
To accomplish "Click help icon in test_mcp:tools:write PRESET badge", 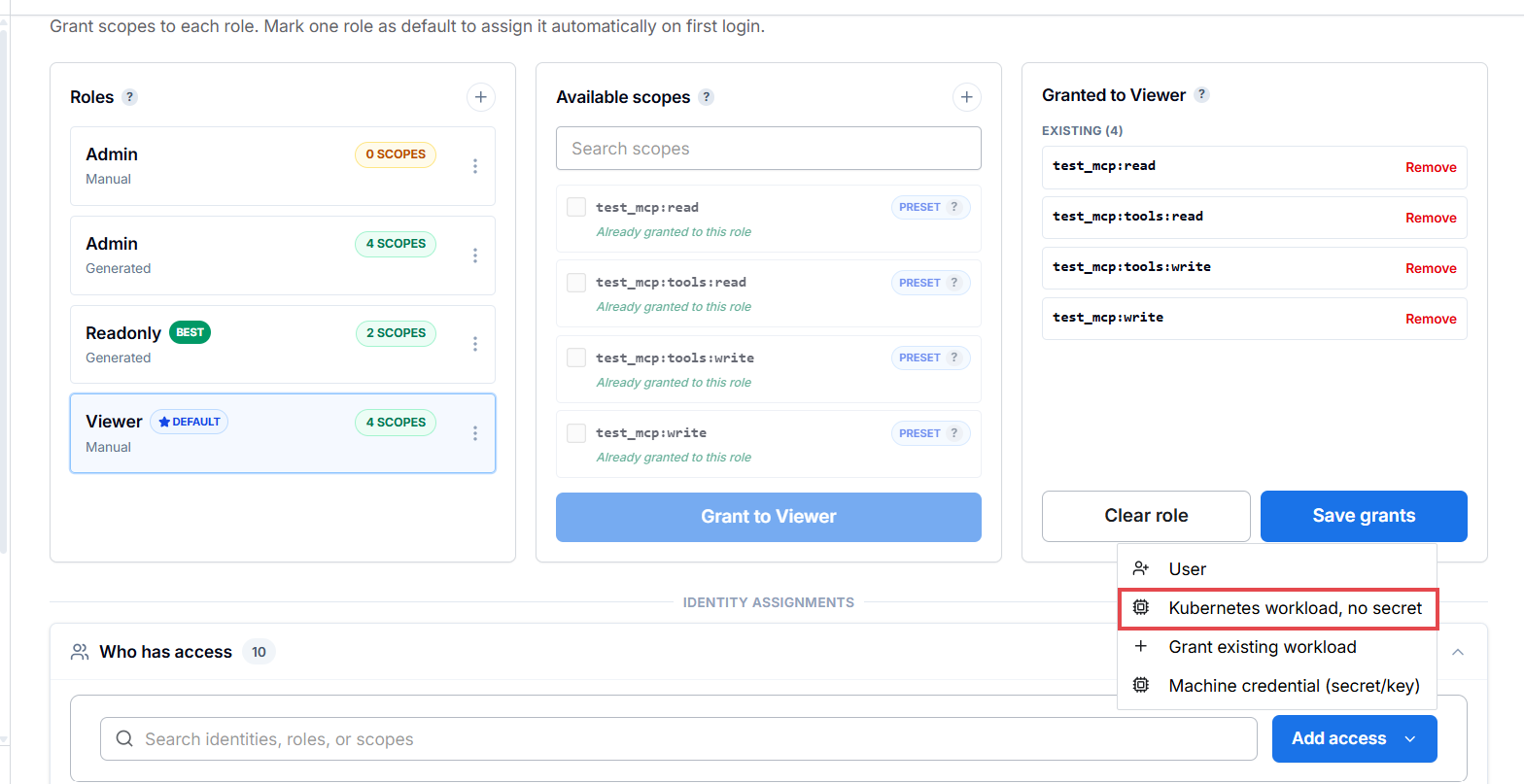I will tap(954, 358).
